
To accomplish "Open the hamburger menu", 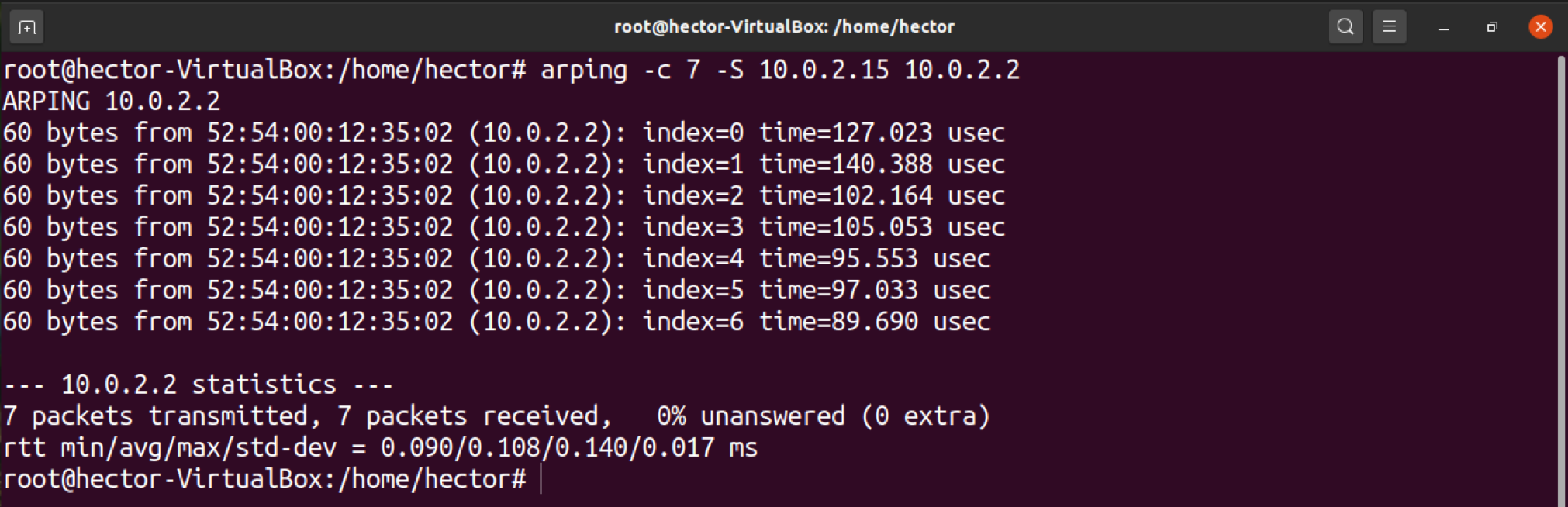I will [1389, 27].
